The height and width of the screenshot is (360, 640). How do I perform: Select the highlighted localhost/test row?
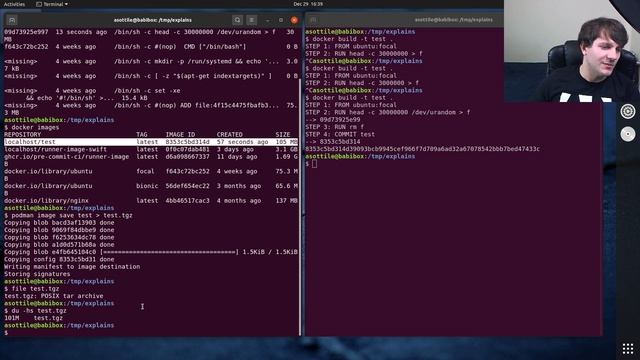pos(151,142)
